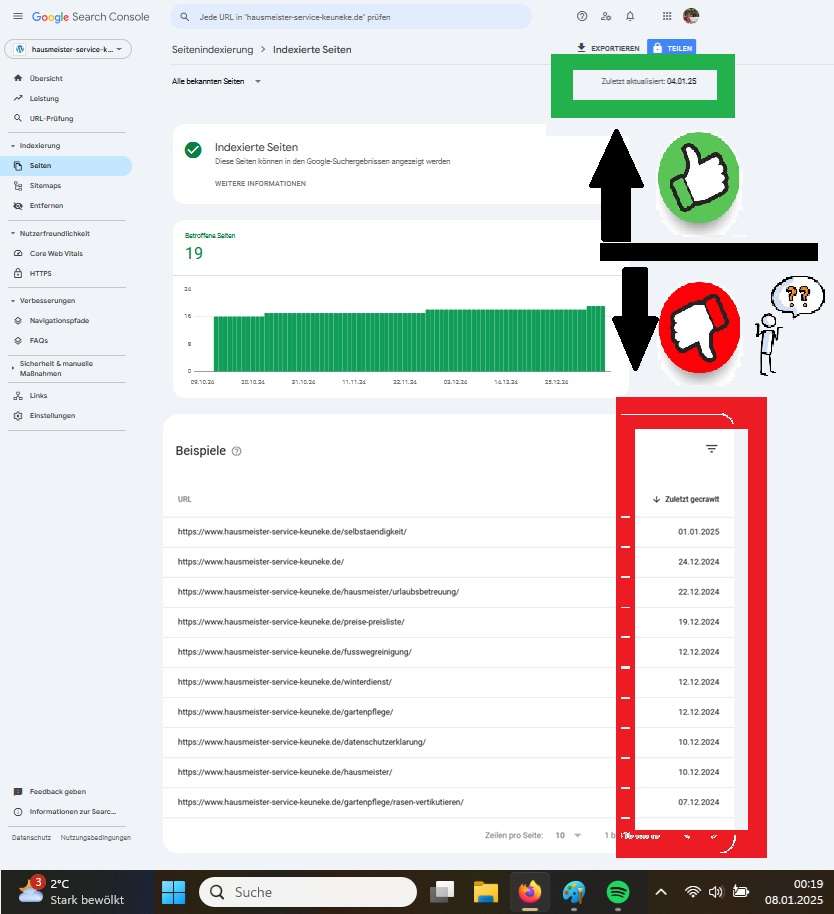
Task: Click the TEILEN button
Action: (x=671, y=48)
